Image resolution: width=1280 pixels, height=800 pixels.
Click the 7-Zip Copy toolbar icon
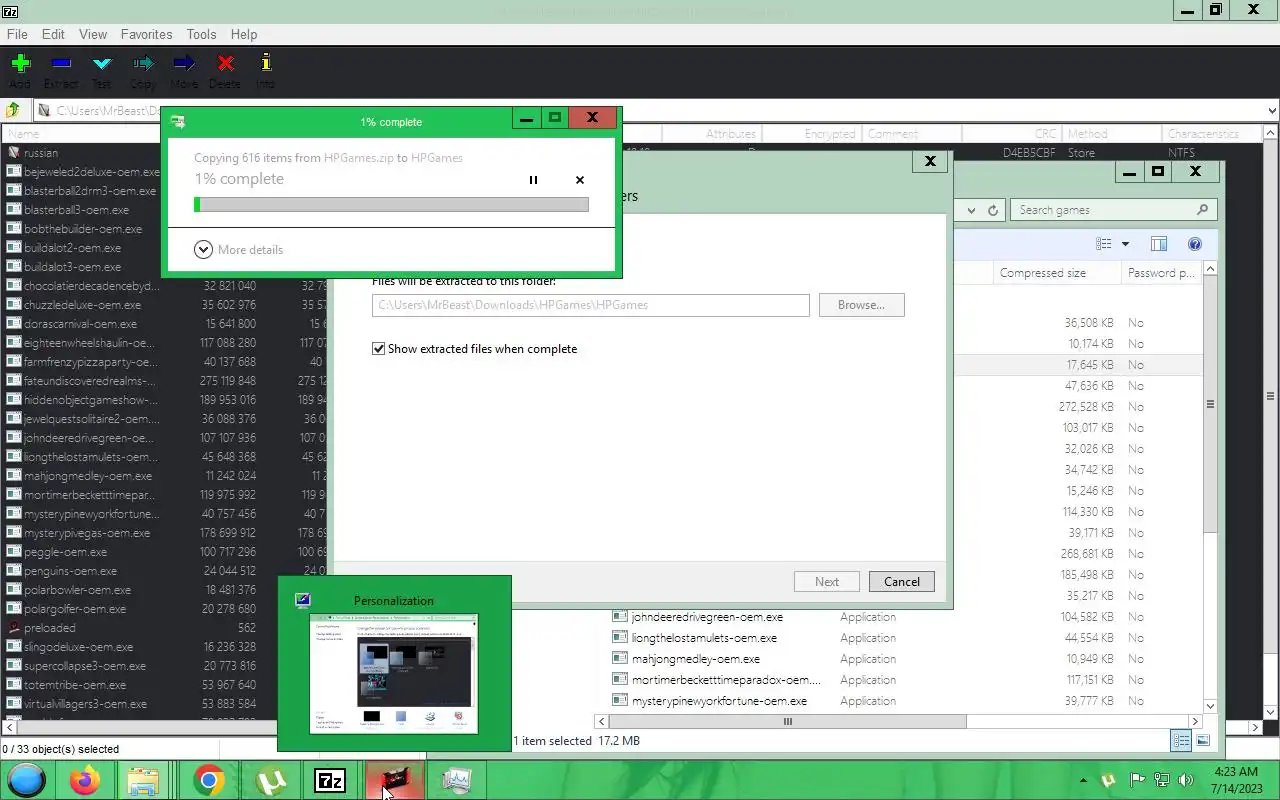point(143,64)
